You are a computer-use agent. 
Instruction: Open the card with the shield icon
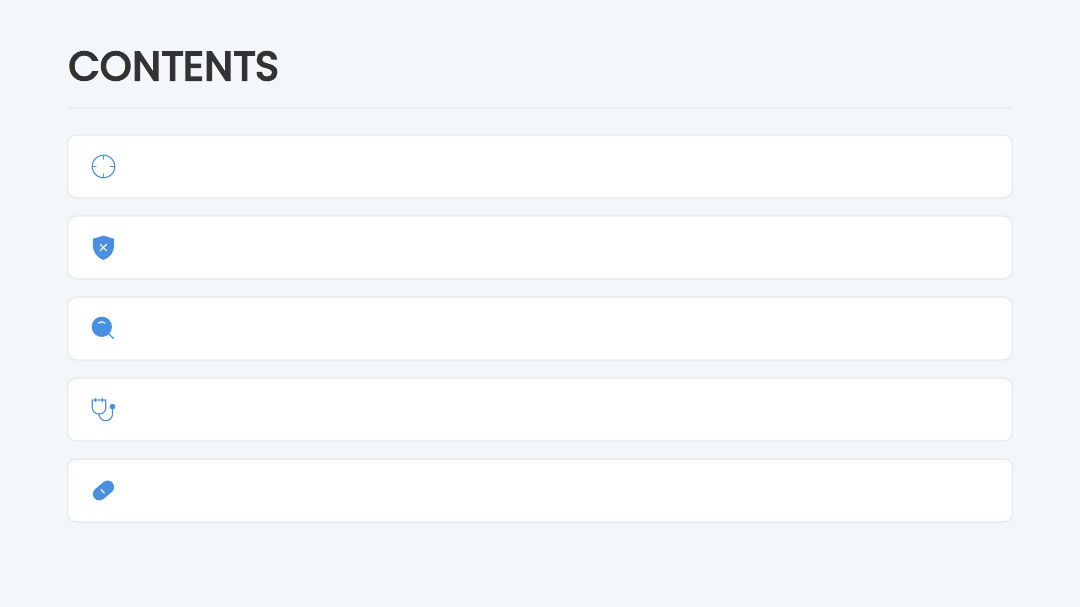pyautogui.click(x=540, y=248)
